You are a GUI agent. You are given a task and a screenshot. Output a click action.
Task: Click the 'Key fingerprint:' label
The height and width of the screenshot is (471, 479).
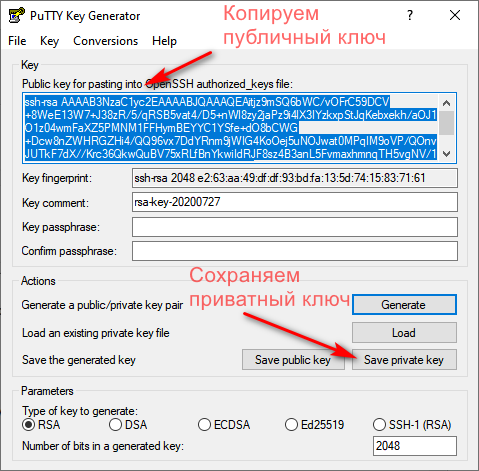57,178
